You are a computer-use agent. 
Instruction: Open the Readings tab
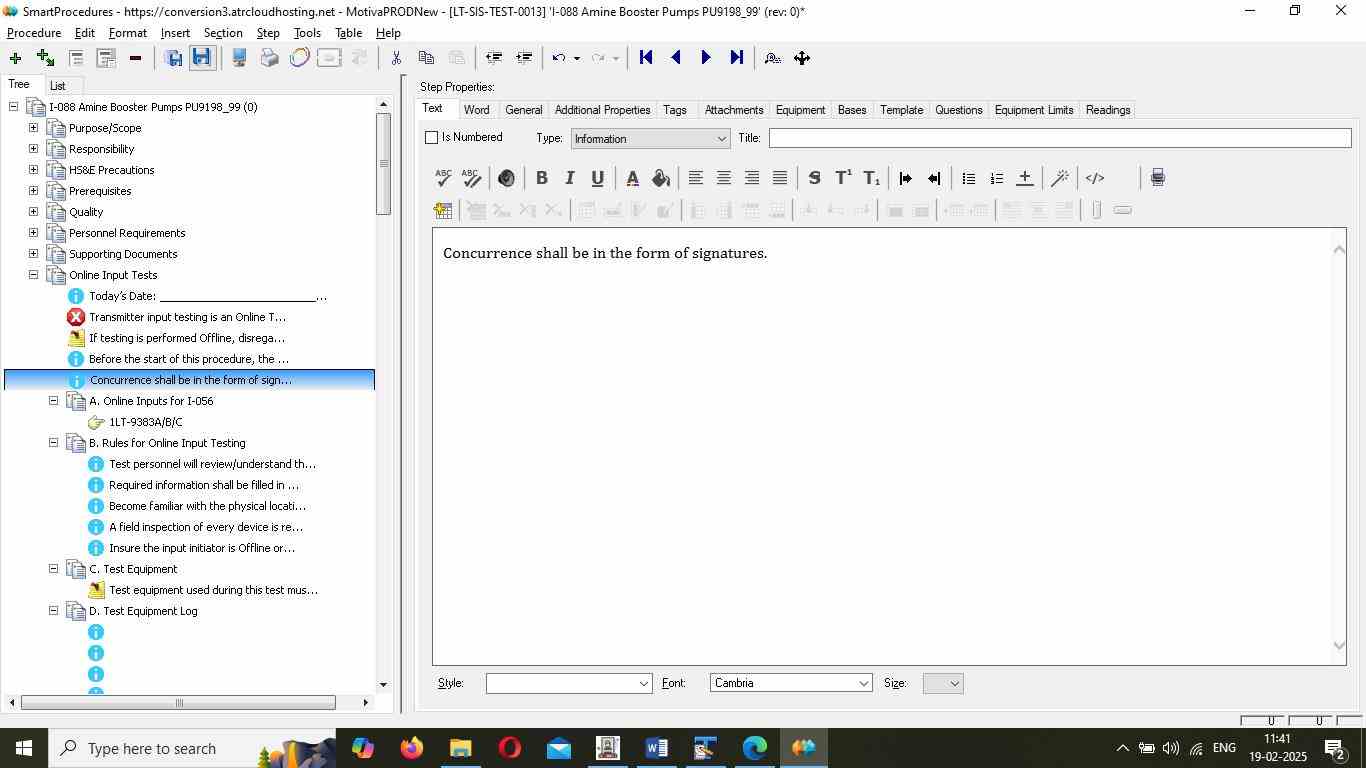1108,110
